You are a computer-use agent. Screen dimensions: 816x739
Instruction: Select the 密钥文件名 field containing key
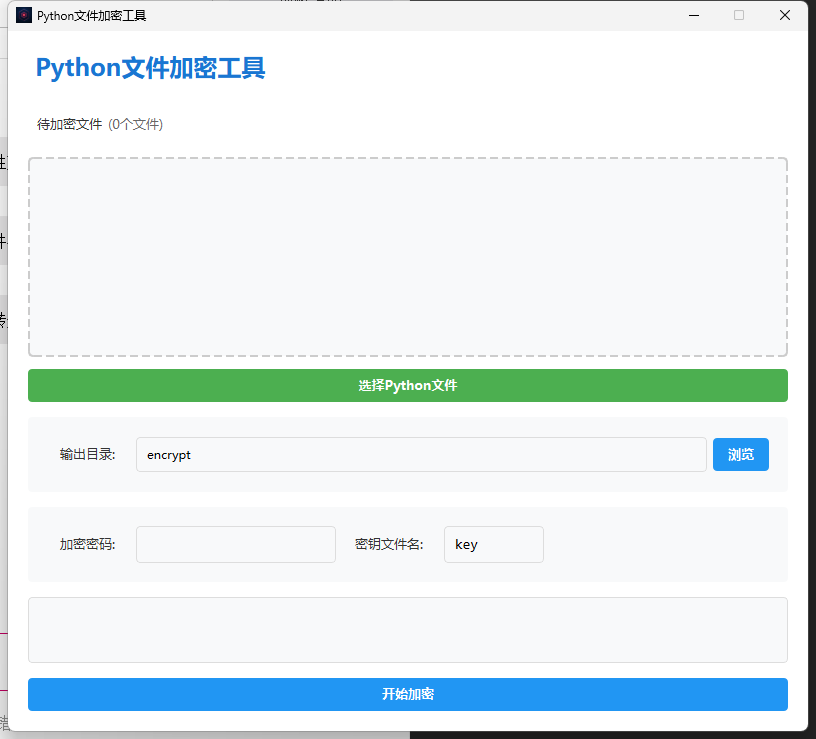click(x=493, y=545)
